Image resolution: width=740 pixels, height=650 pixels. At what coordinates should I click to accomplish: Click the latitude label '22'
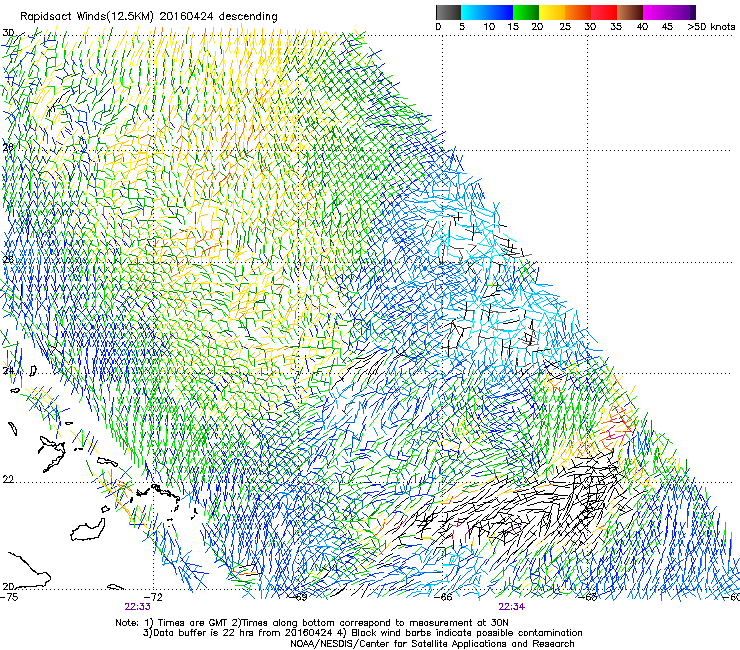coord(8,480)
